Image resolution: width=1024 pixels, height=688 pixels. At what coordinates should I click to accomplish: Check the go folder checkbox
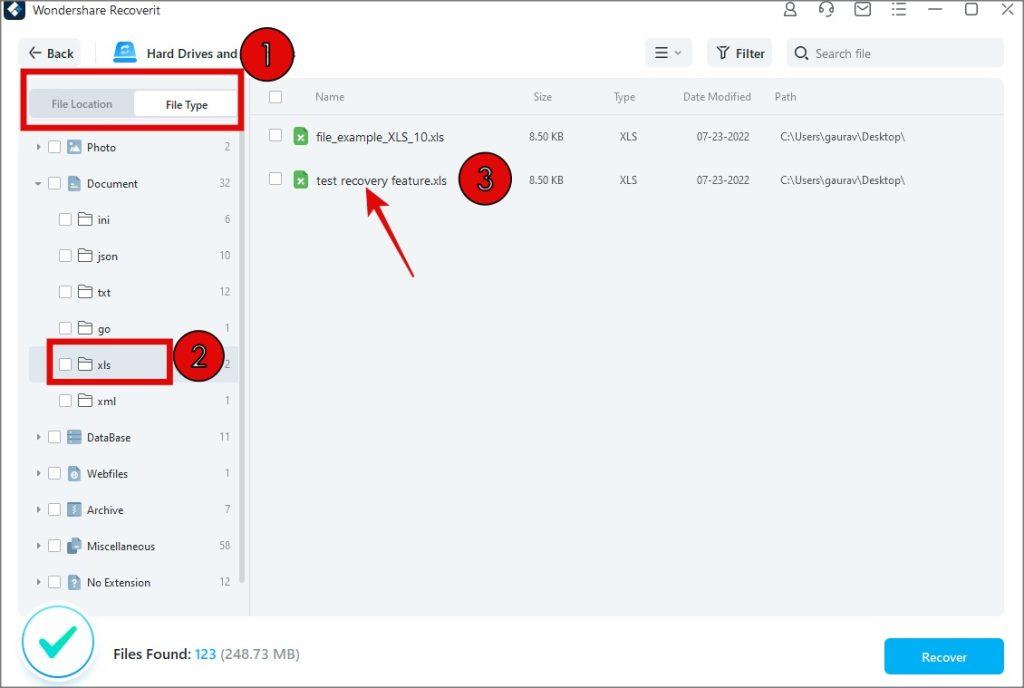point(65,328)
